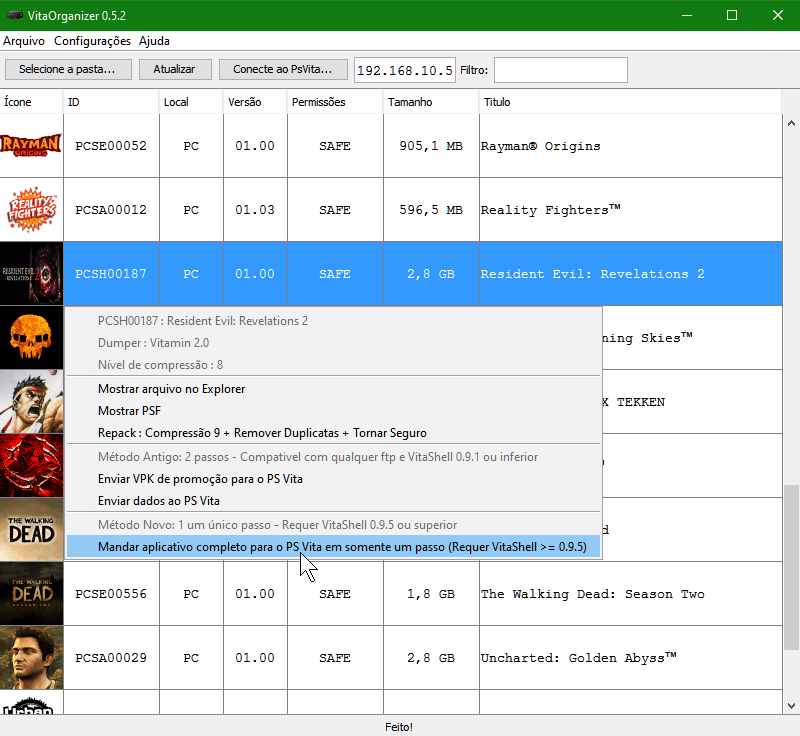The width and height of the screenshot is (800, 736).
Task: Click the scroll down arrow
Action: 791,706
